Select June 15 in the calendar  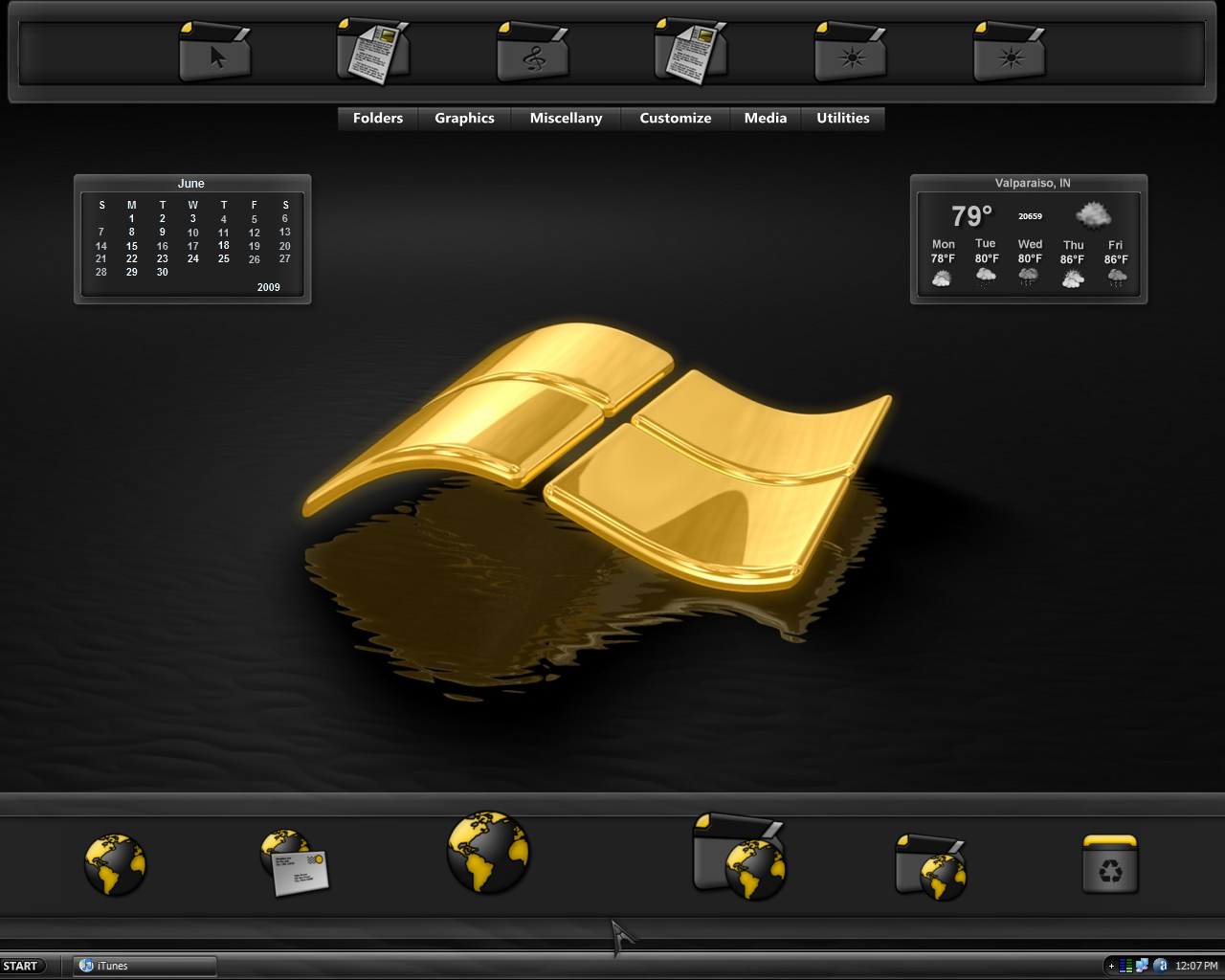point(132,246)
